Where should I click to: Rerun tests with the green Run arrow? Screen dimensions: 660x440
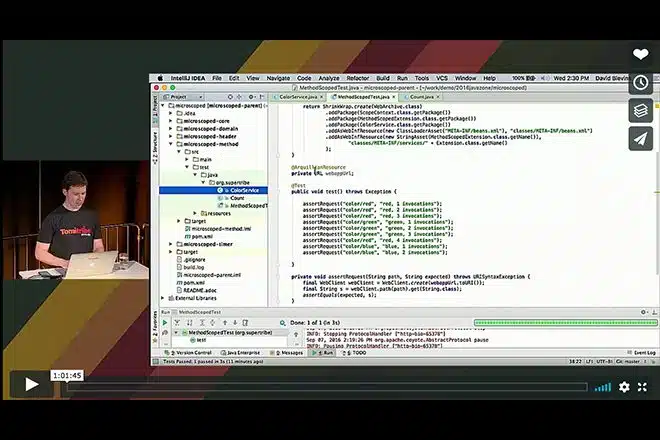(165, 323)
